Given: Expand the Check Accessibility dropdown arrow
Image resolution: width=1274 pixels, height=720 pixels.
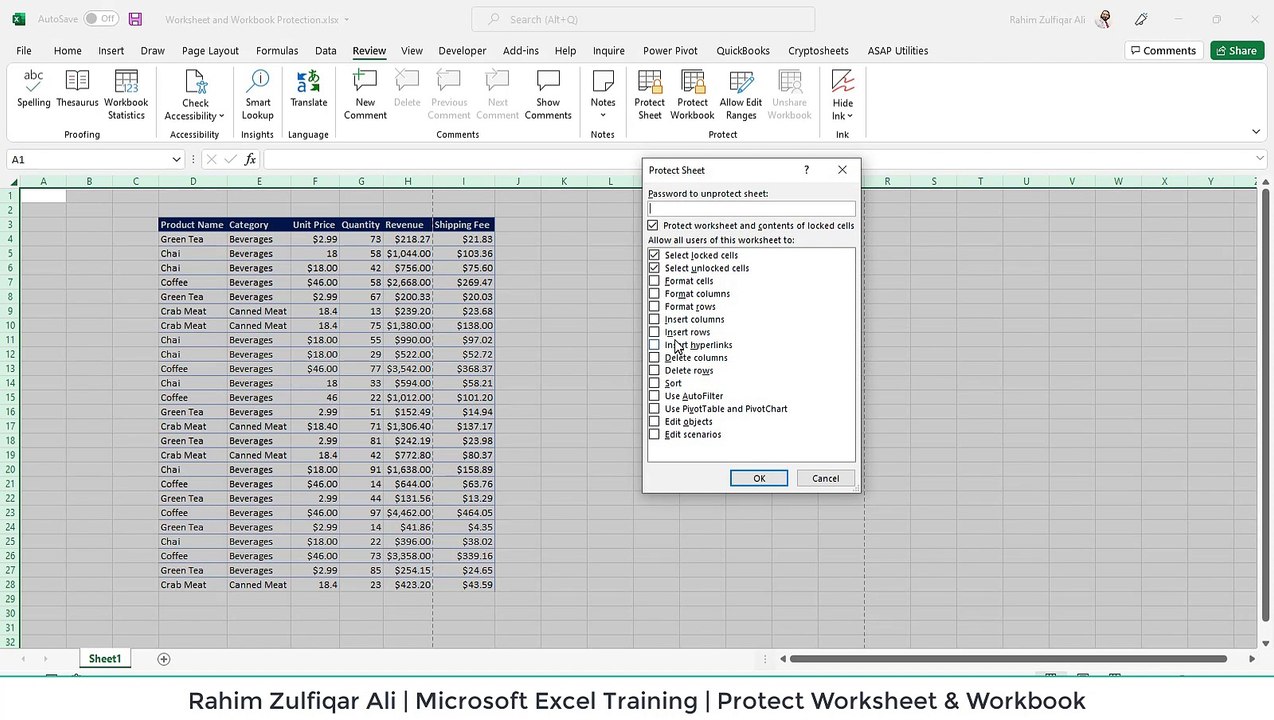Looking at the screenshot, I should (219, 116).
